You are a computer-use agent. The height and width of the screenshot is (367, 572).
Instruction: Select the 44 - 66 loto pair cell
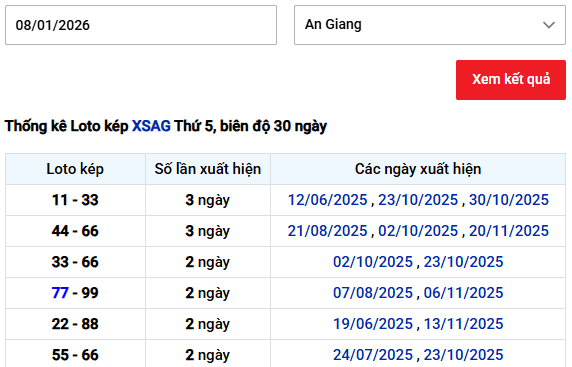point(75,231)
